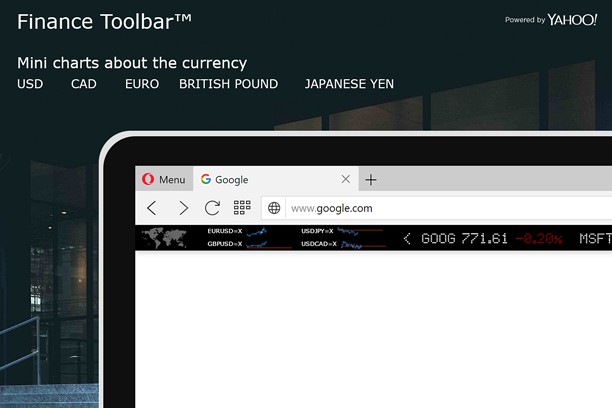Click the ticker left scroll arrow
Image resolution: width=612 pixels, height=408 pixels.
(407, 238)
